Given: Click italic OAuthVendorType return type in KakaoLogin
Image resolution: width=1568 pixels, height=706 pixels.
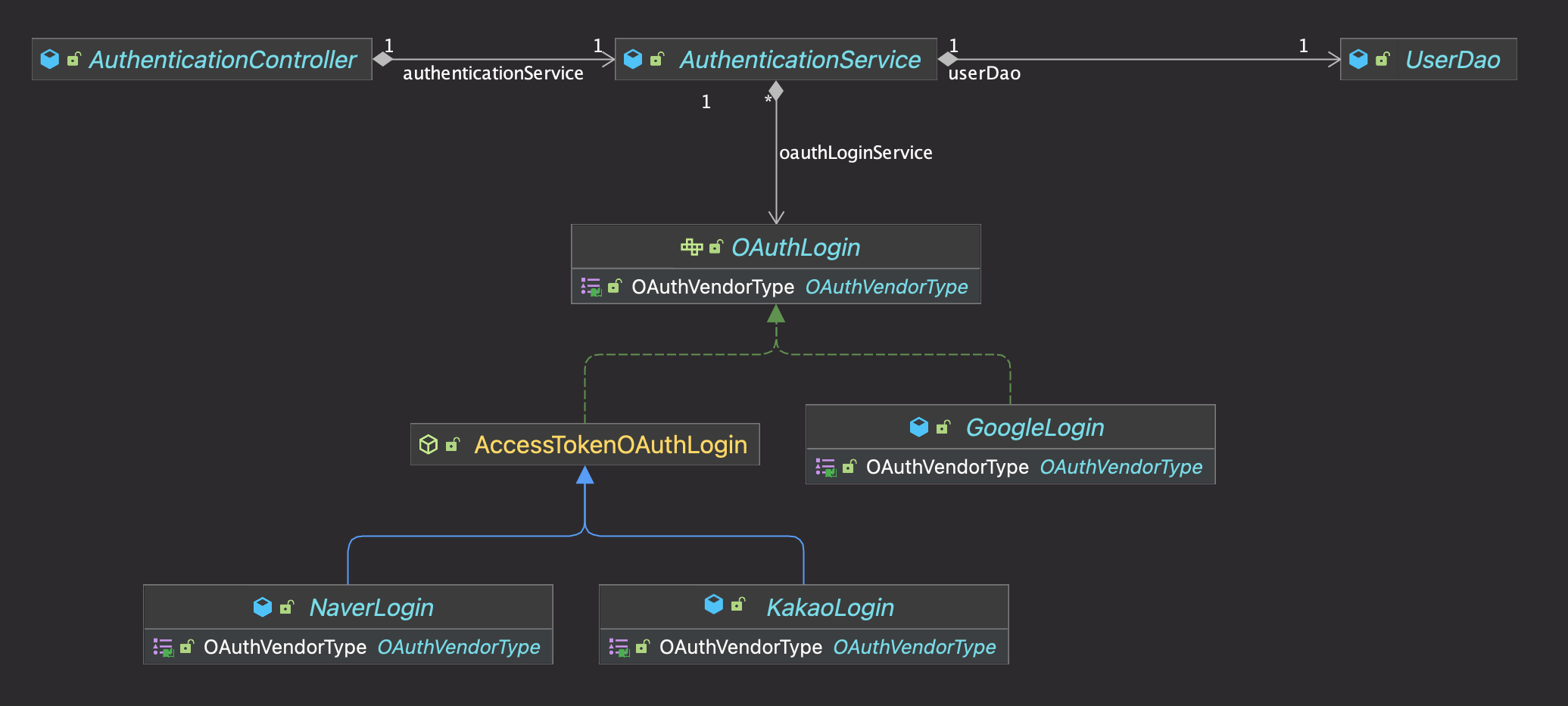Looking at the screenshot, I should pyautogui.click(x=915, y=647).
